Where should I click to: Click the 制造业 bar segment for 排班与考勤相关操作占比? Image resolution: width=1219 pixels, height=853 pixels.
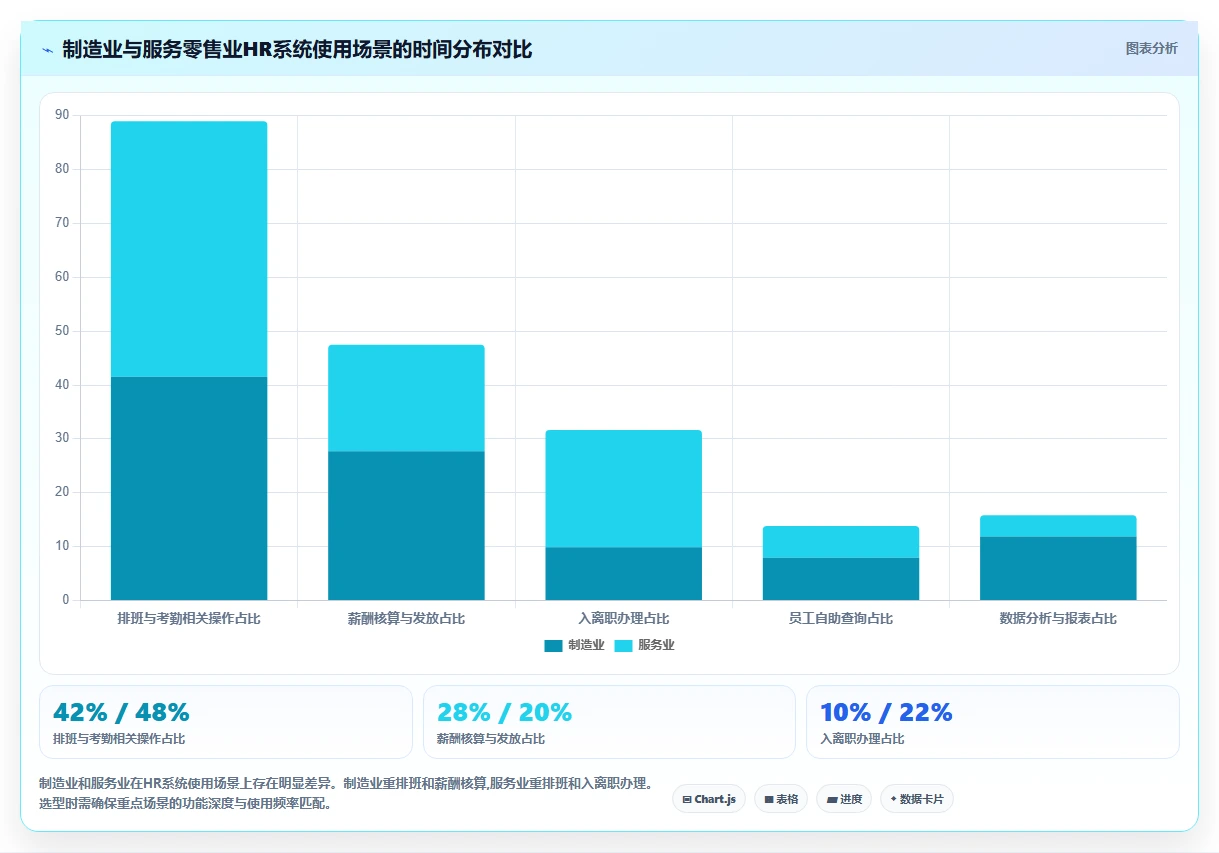(x=189, y=488)
